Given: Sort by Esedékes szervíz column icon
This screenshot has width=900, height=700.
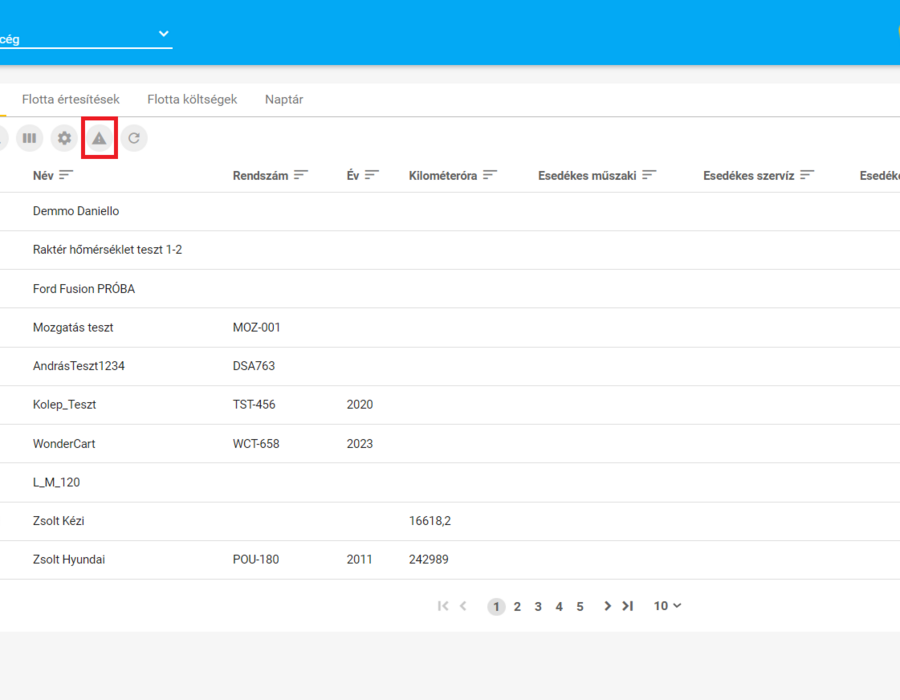Looking at the screenshot, I should pyautogui.click(x=807, y=174).
